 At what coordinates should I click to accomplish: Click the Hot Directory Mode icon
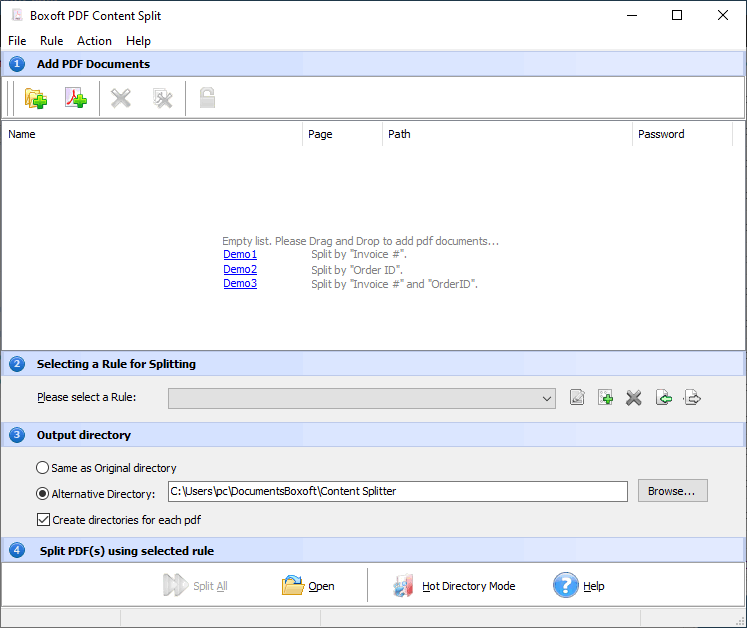point(403,585)
